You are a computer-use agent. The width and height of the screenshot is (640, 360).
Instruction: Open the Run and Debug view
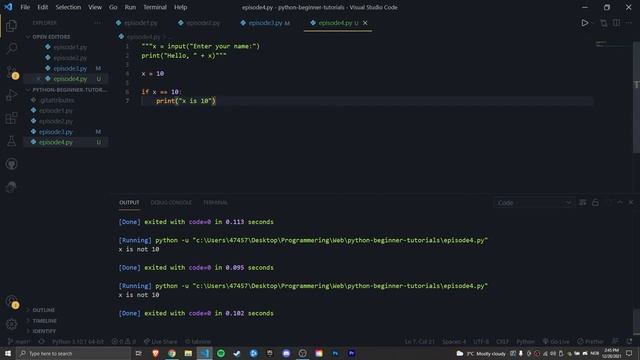click(11, 95)
